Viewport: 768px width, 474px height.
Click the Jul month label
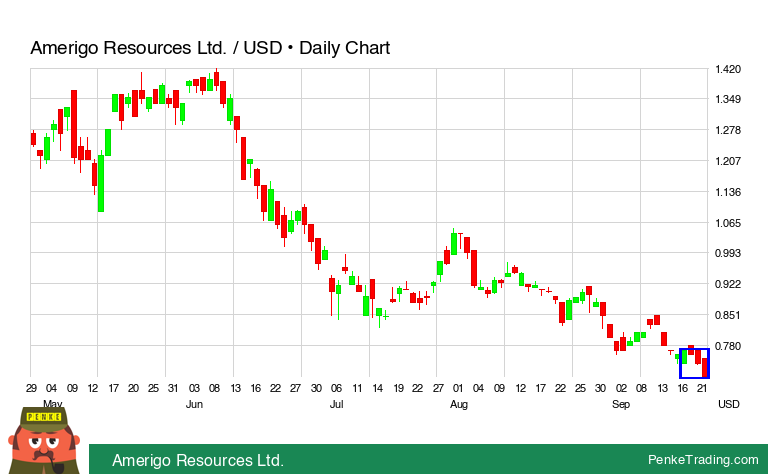tap(336, 404)
